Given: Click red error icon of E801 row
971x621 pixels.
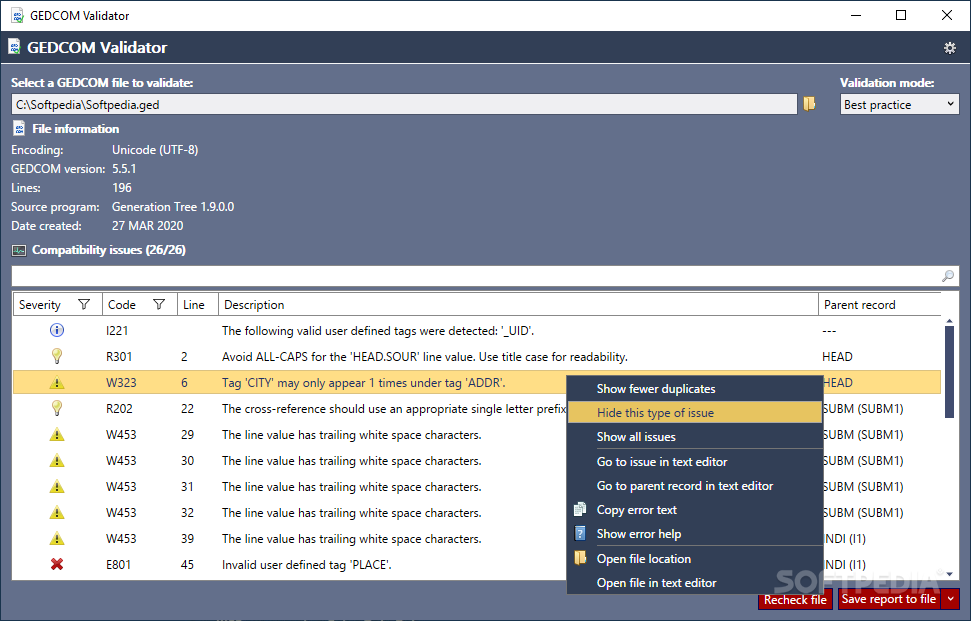Looking at the screenshot, I should (56, 564).
